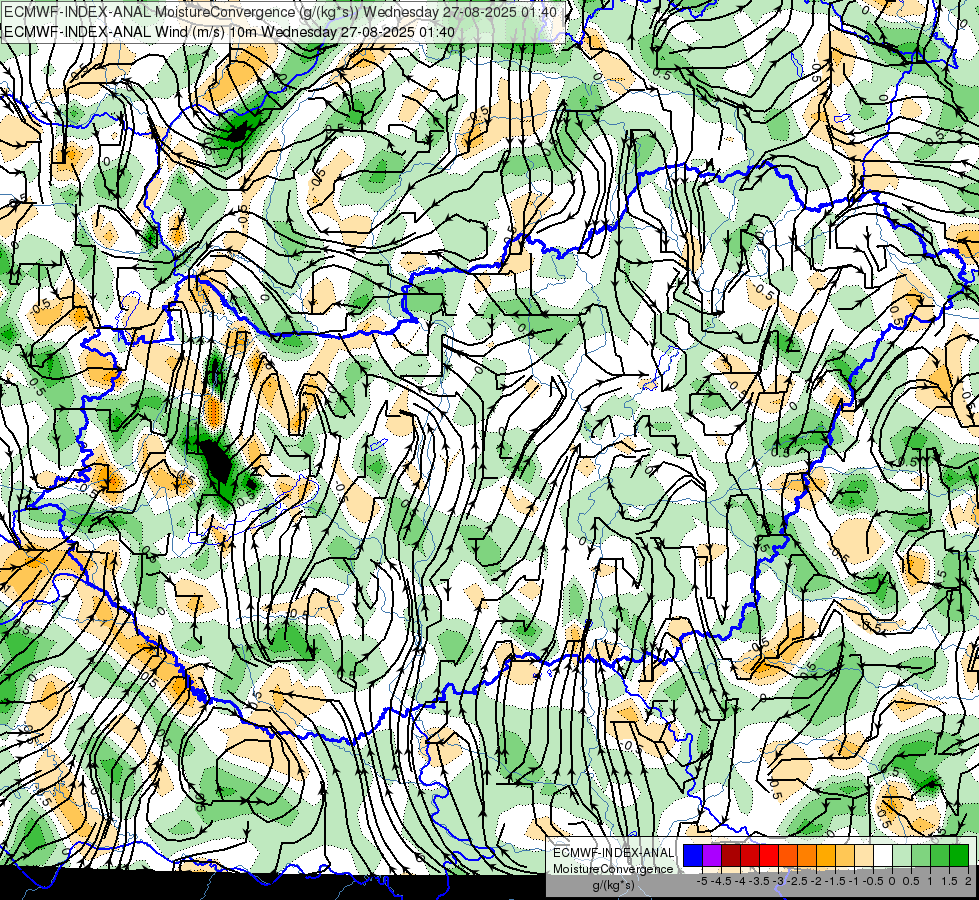The height and width of the screenshot is (900, 979).
Task: Click the ECMWF-INDEX-ANAL label in the legend box
Action: [614, 853]
